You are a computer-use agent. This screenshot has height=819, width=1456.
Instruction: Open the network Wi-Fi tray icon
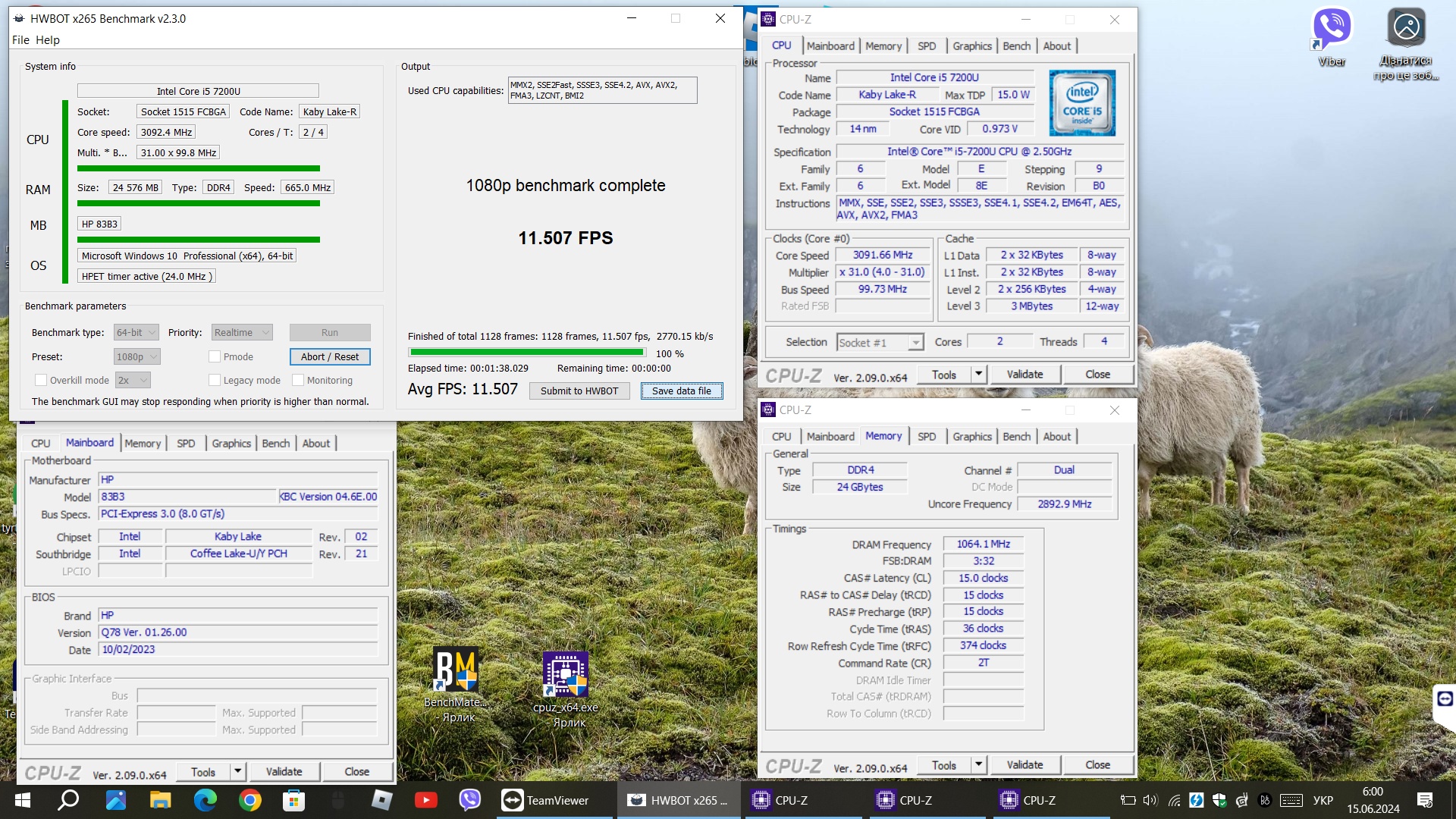pyautogui.click(x=1174, y=800)
